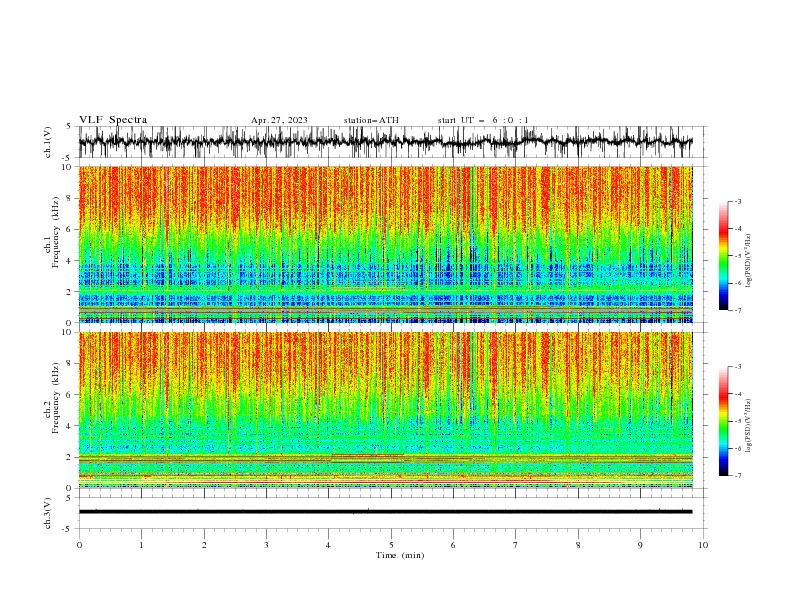The width and height of the screenshot is (792, 612).
Task: Click the "3" time axis tick label
Action: coord(266,545)
